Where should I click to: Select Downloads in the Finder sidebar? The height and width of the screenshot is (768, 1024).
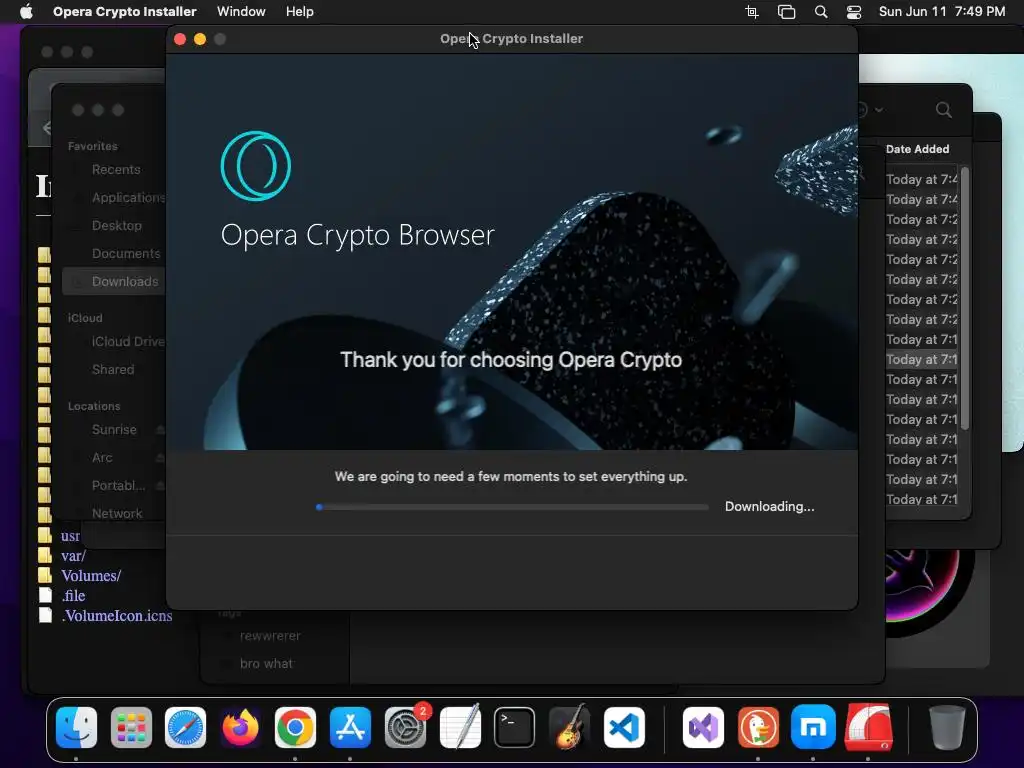tap(114, 281)
